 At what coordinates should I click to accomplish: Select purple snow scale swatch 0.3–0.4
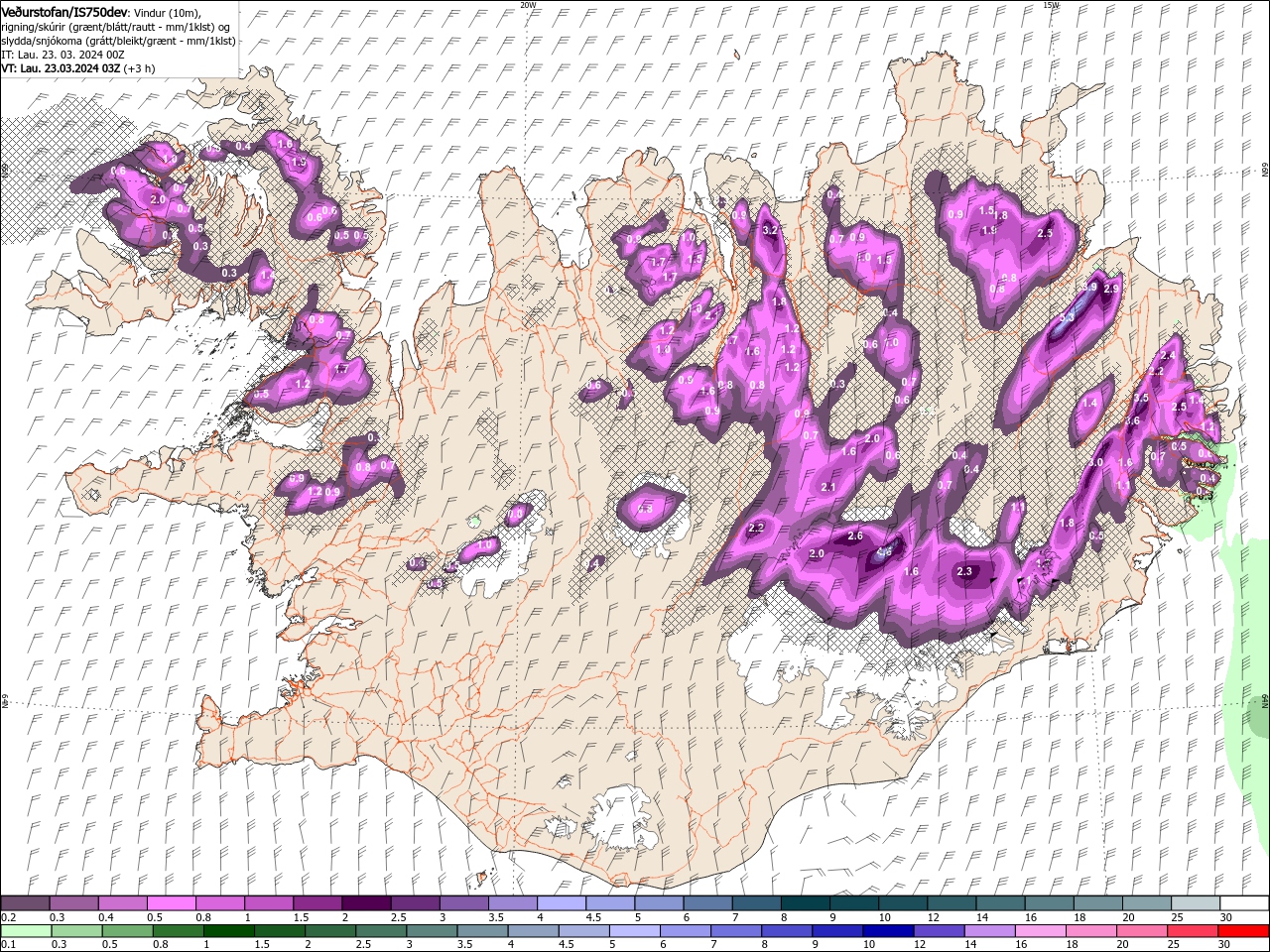click(x=73, y=903)
